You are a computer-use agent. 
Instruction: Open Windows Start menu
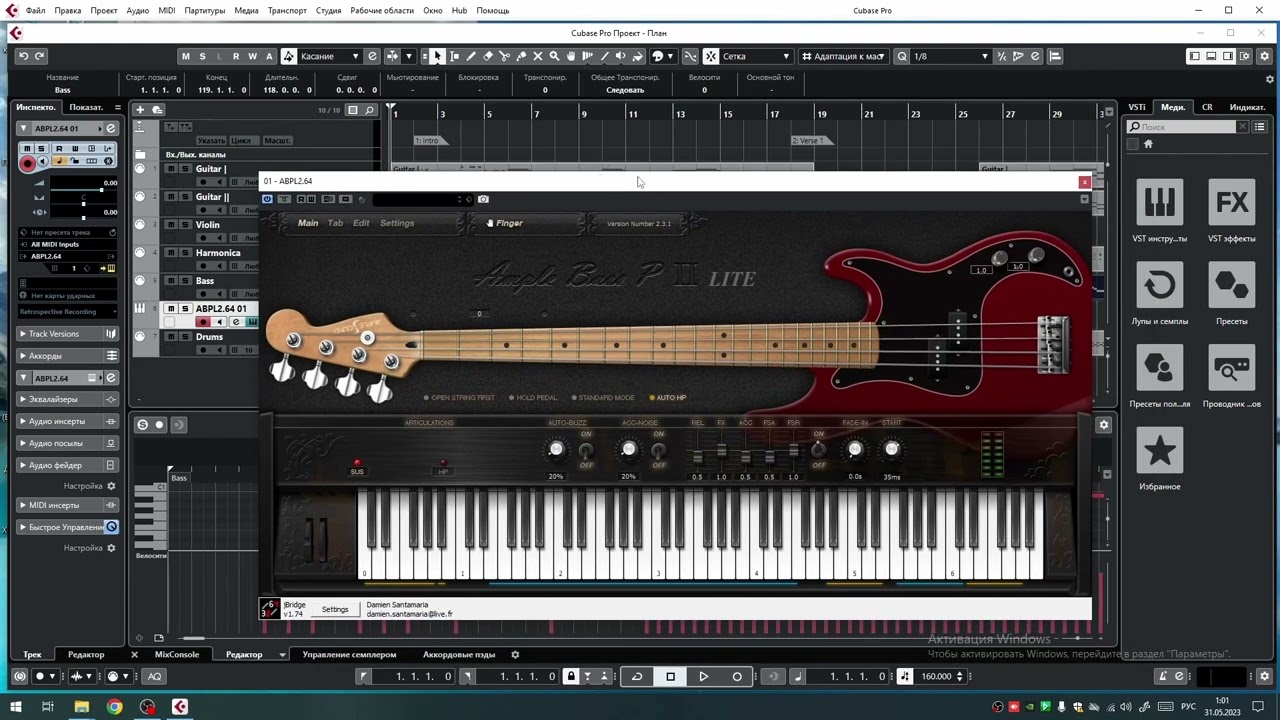pyautogui.click(x=15, y=707)
